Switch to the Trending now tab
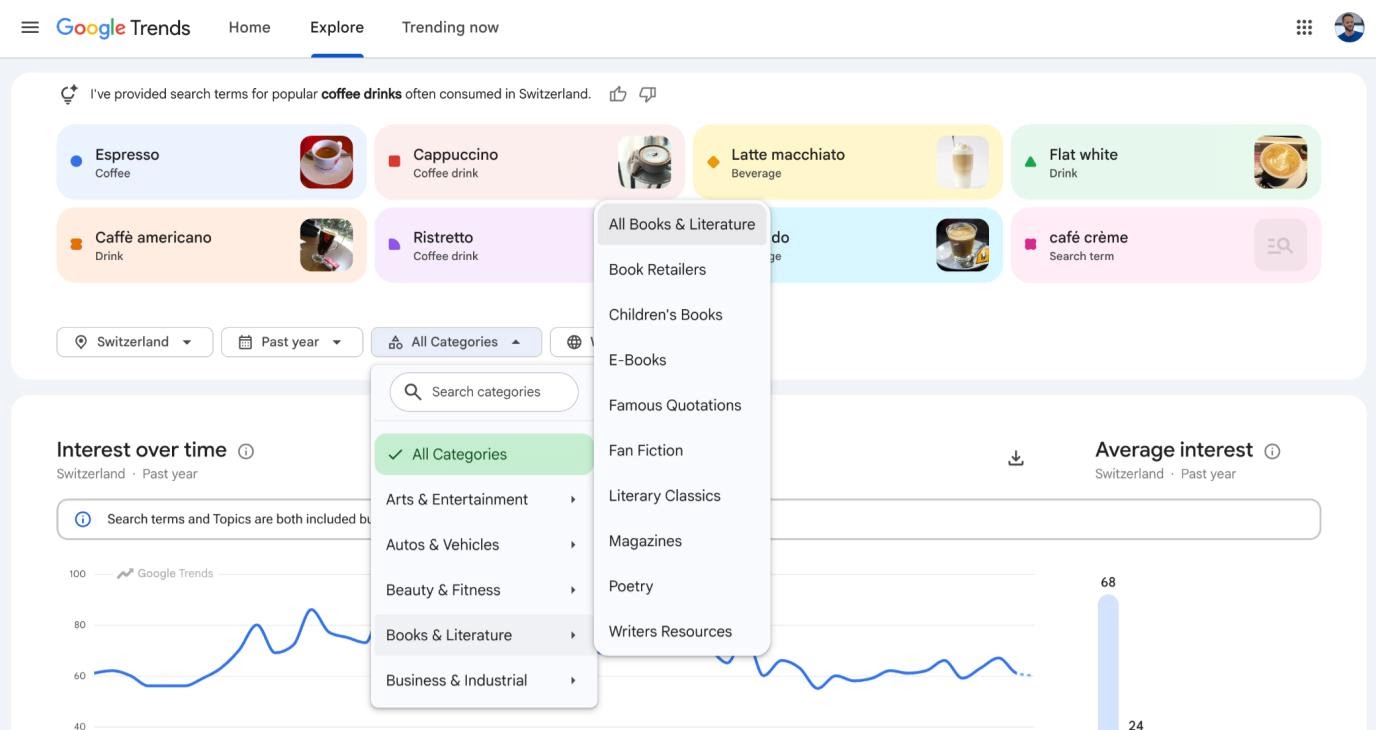Screen dimensions: 1376x730 point(450,27)
